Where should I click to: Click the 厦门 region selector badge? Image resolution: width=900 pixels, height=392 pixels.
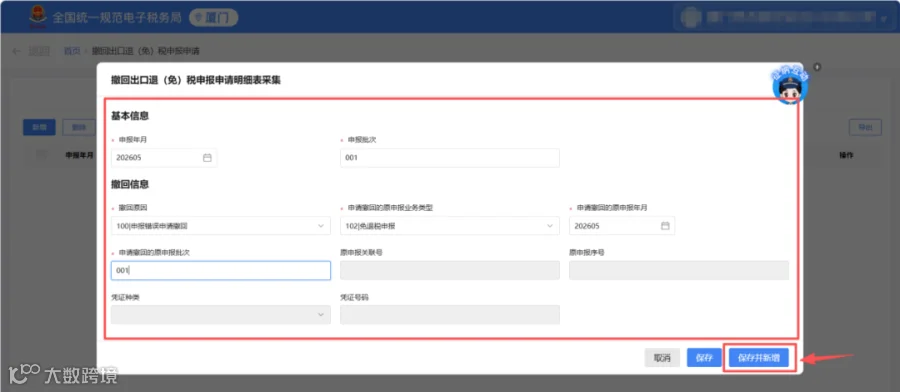tap(214, 18)
